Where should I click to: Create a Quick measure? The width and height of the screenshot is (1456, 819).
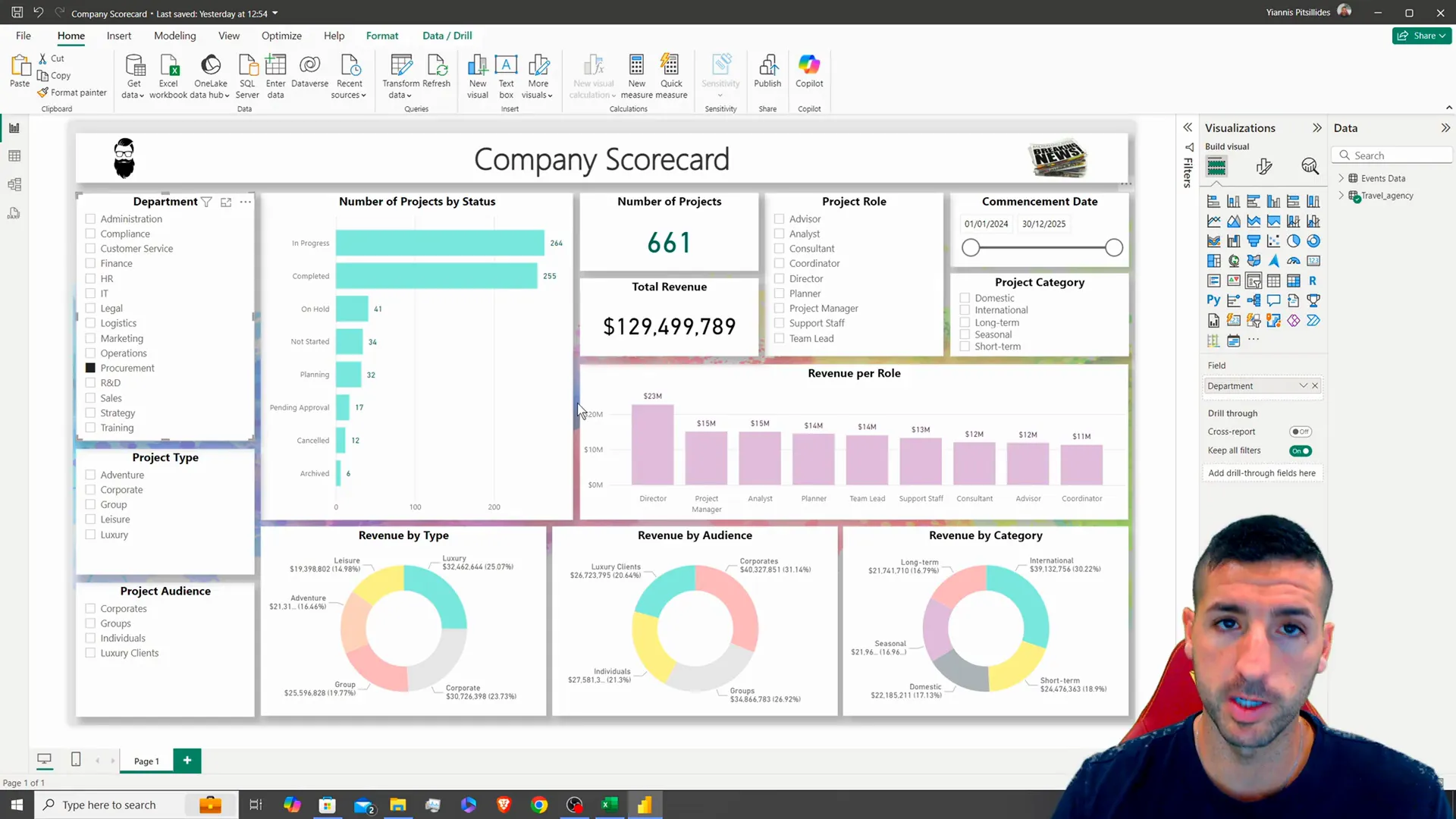click(671, 77)
